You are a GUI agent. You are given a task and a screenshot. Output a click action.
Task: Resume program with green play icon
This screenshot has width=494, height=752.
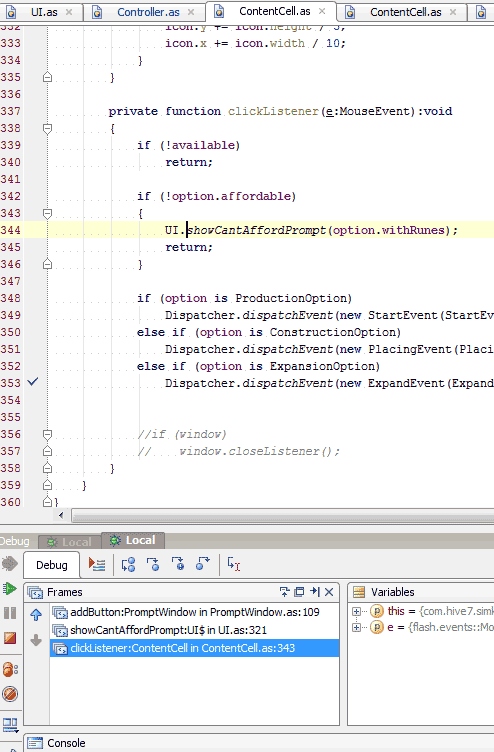[x=10, y=588]
